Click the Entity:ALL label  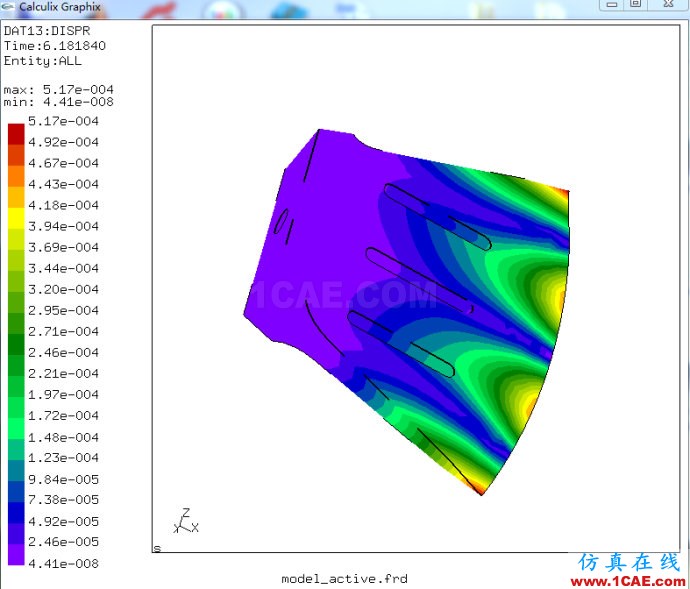(43, 61)
